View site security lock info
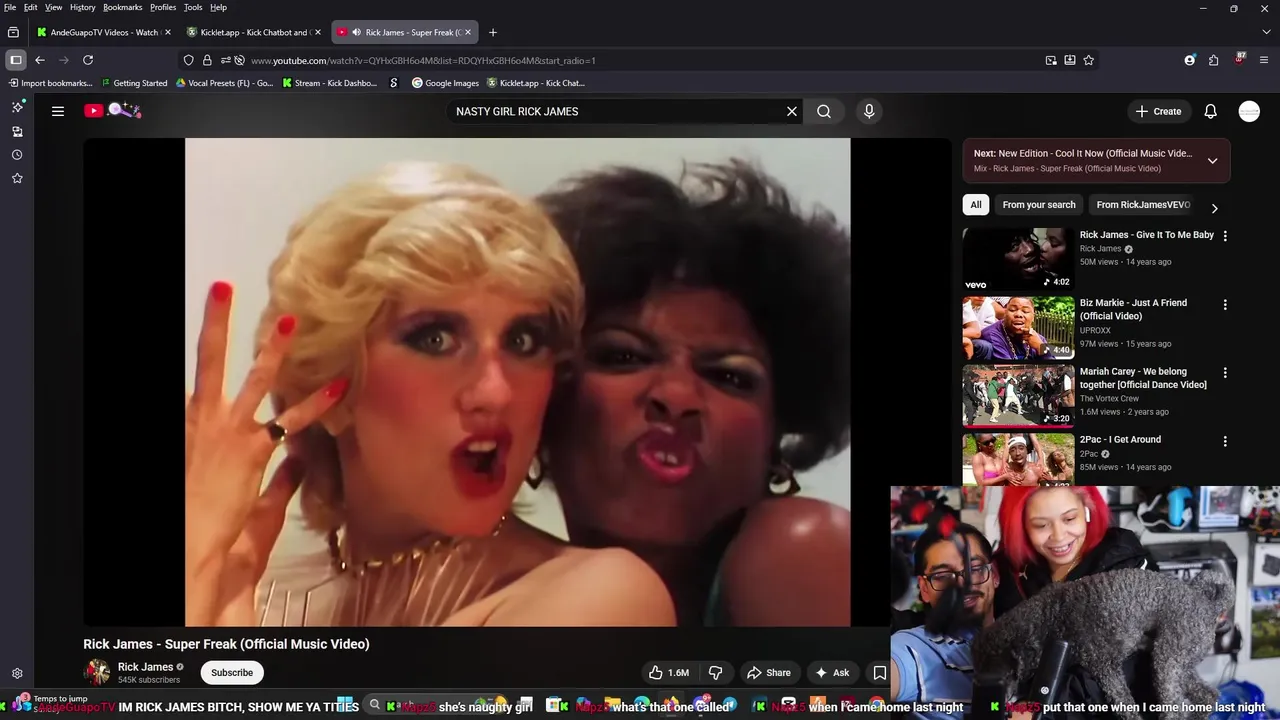Image resolution: width=1280 pixels, height=720 pixels. pyautogui.click(x=207, y=60)
